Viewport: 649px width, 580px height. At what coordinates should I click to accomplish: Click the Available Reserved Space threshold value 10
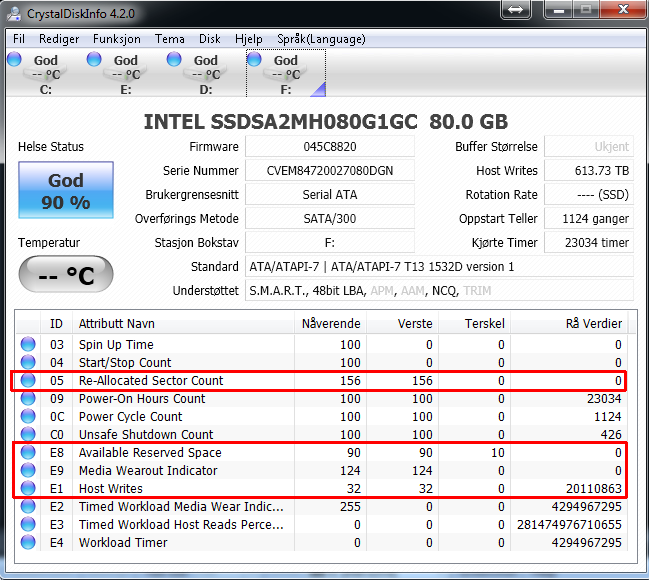click(x=498, y=452)
